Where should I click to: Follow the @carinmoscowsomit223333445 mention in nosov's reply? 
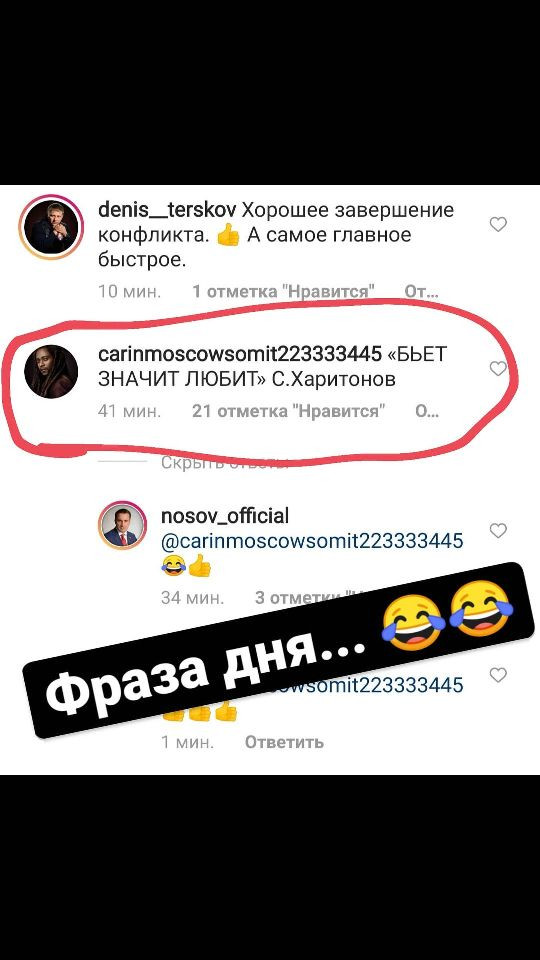tap(312, 541)
